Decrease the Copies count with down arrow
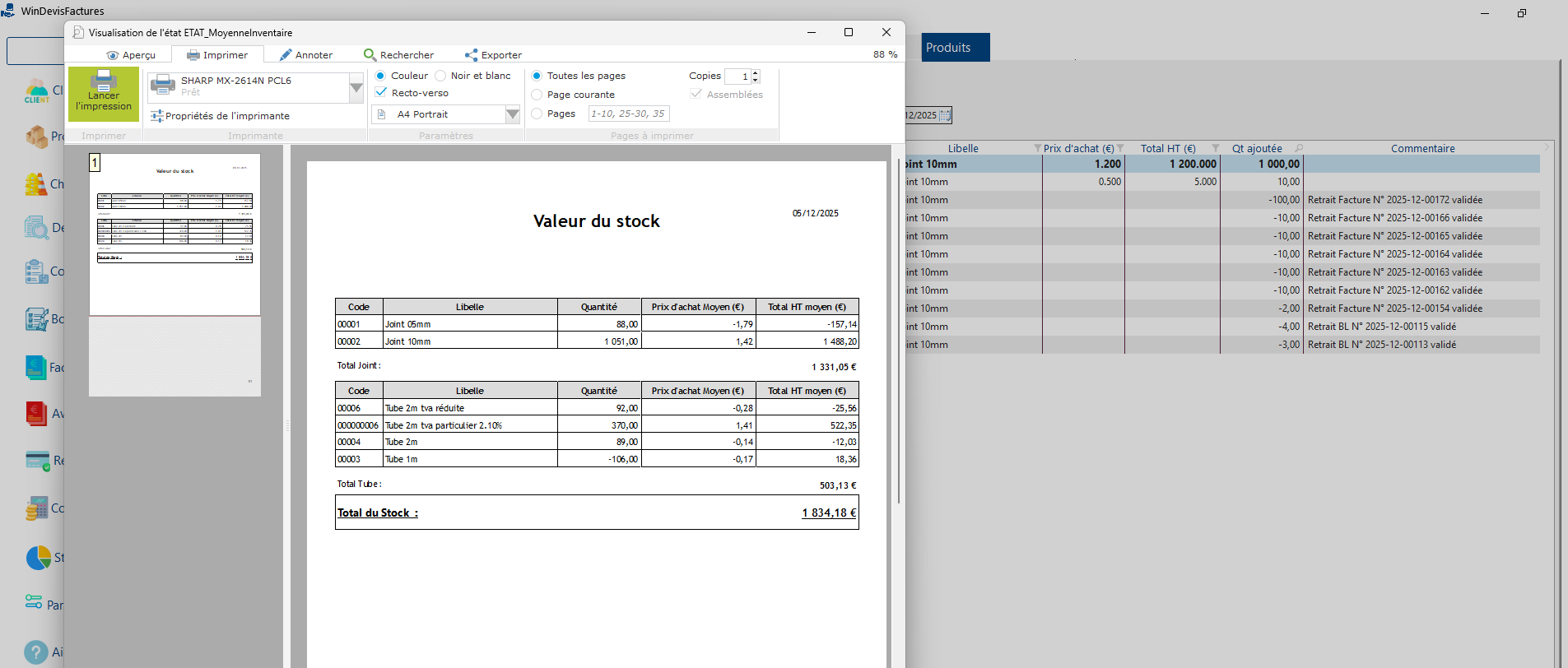This screenshot has width=1568, height=668. (756, 80)
